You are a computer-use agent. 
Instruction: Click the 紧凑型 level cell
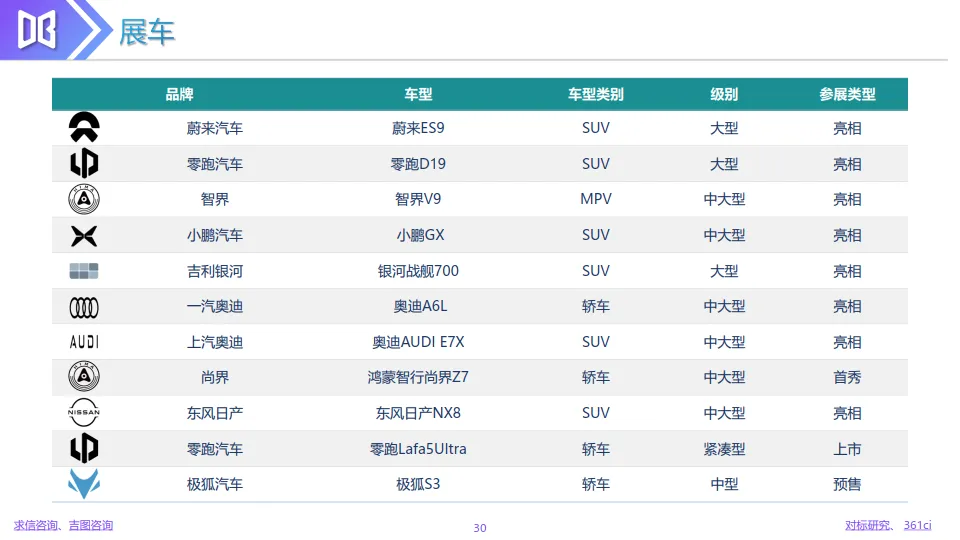724,449
